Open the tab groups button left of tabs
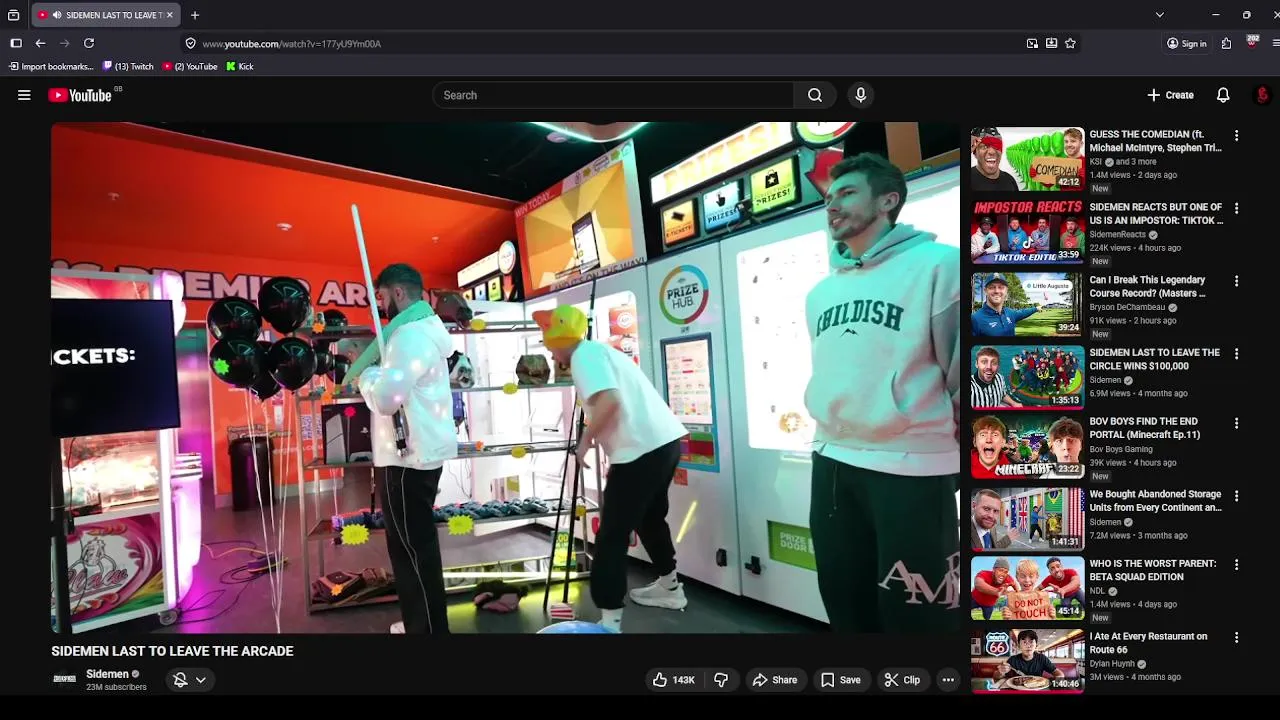 tap(13, 15)
